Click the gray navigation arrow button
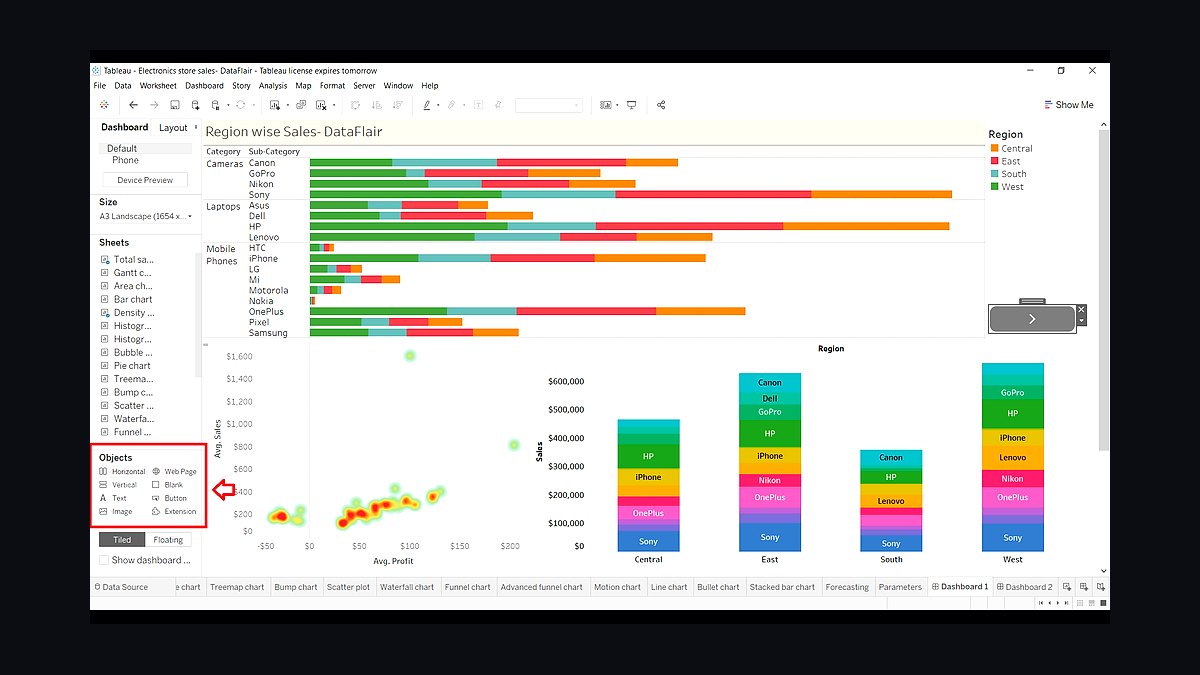The height and width of the screenshot is (675, 1200). click(1032, 318)
